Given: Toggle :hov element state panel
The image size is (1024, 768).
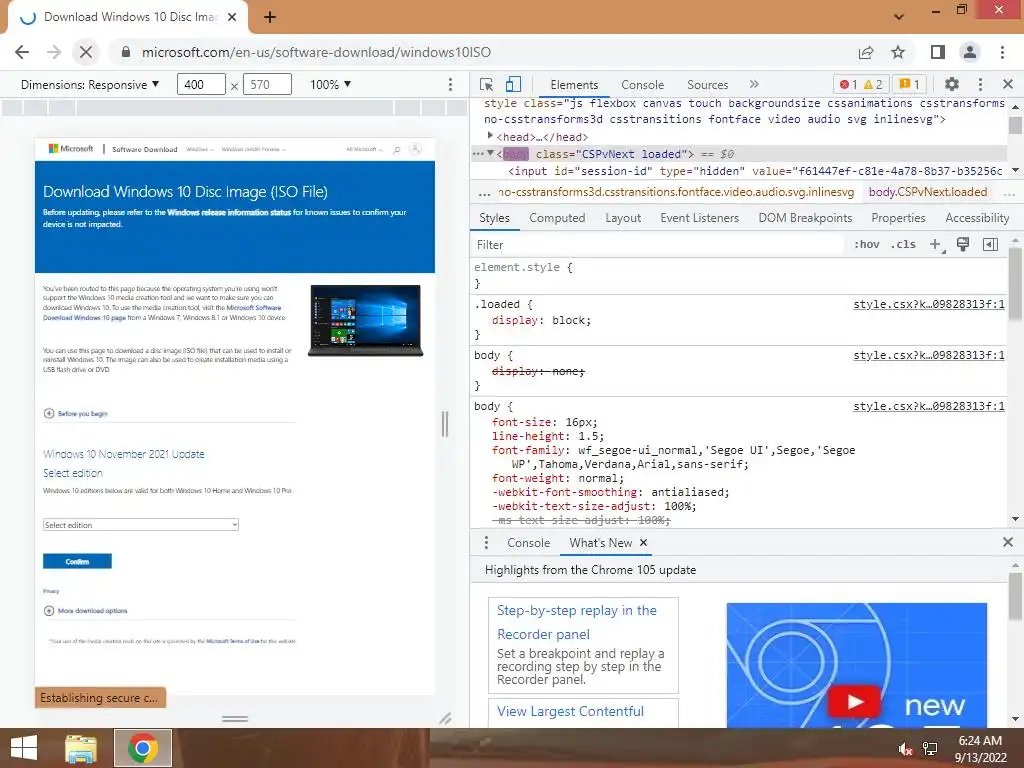Looking at the screenshot, I should (867, 244).
